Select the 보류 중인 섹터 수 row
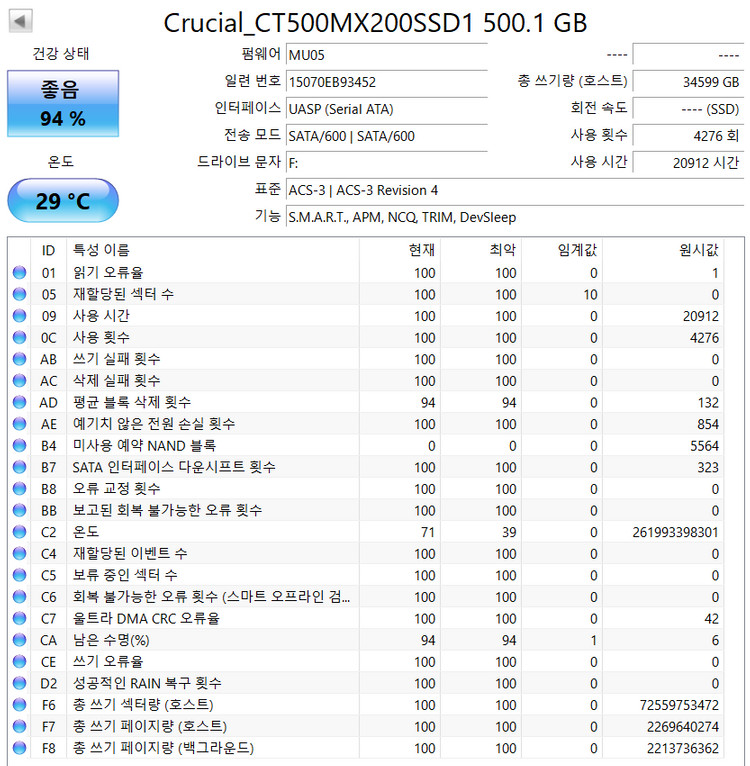Screen dimensions: 750x766 pyautogui.click(x=366, y=575)
